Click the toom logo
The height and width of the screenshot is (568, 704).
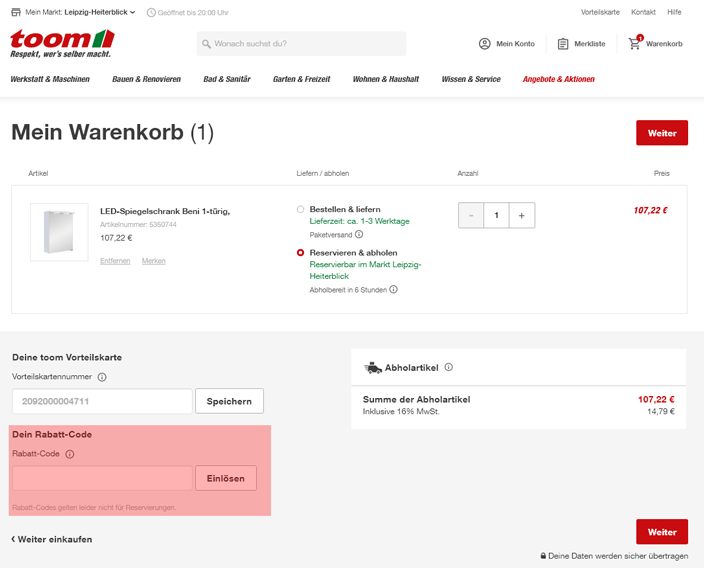click(62, 44)
